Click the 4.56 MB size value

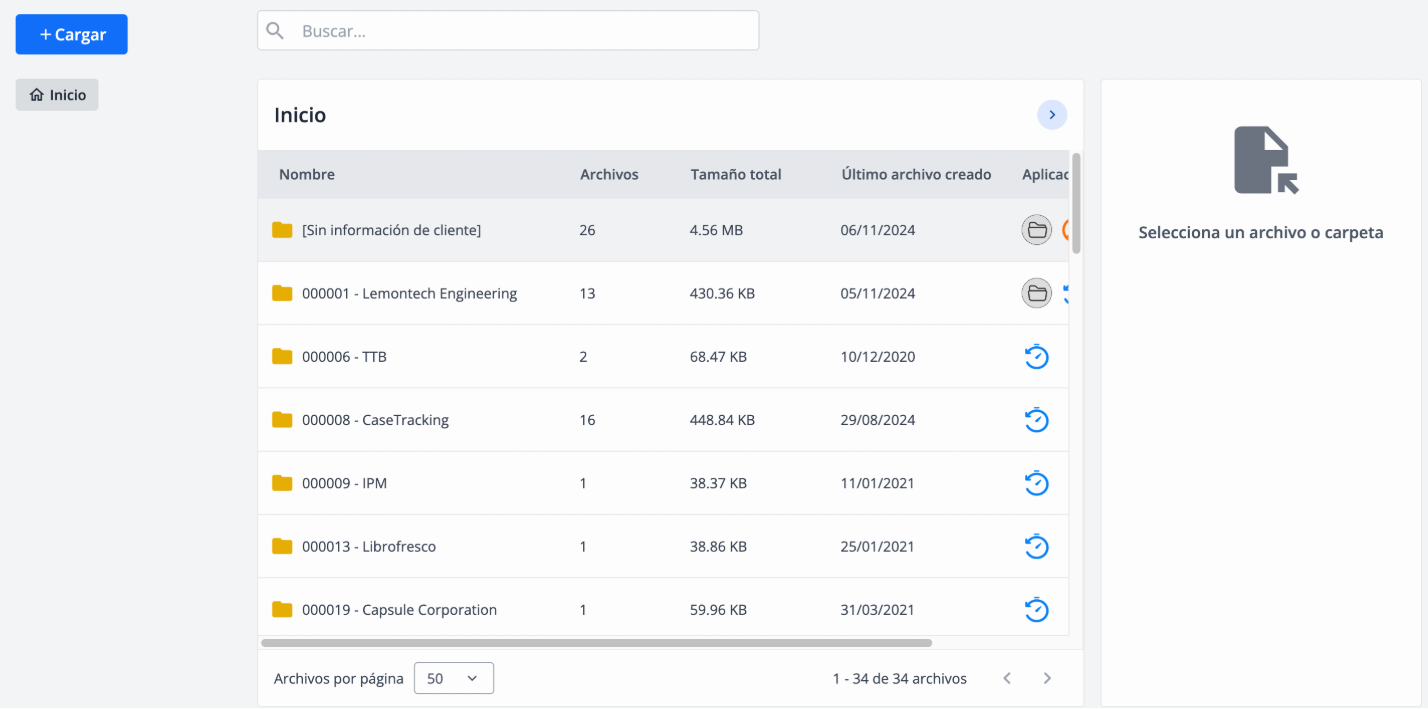716,230
